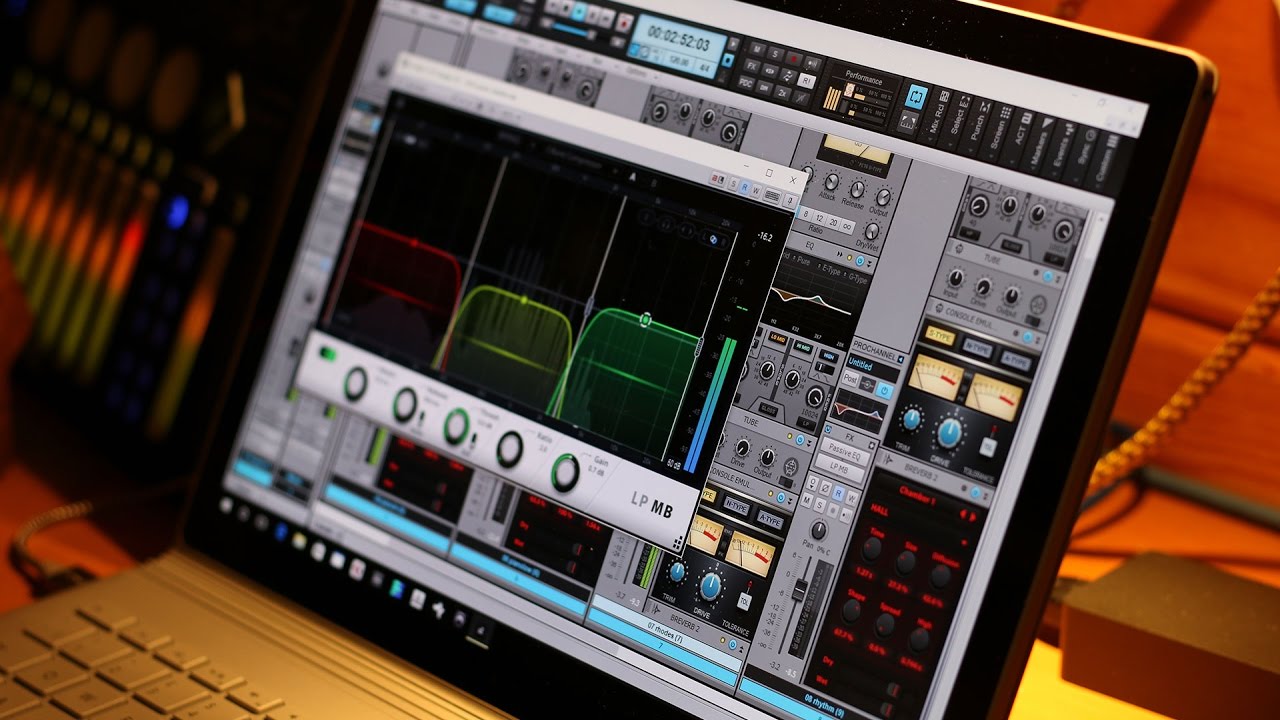The image size is (1280, 720).
Task: Click the S button in plugin window header
Action: click(732, 186)
